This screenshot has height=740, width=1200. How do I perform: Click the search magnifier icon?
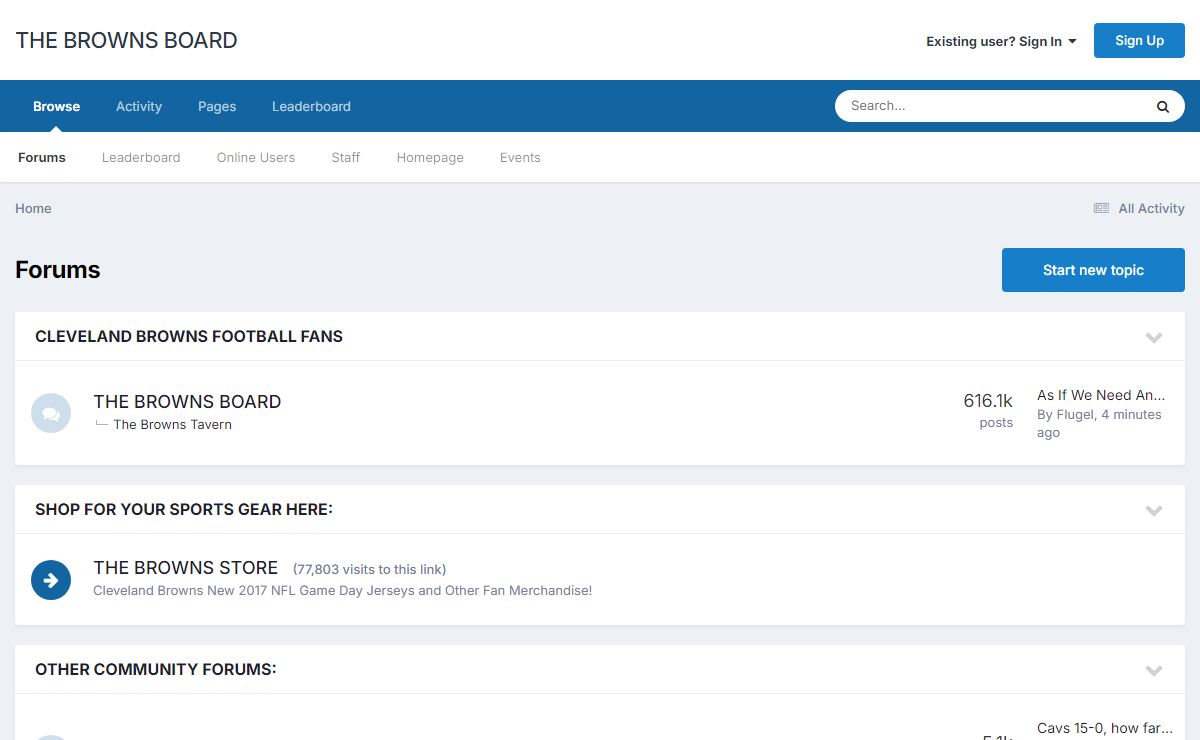click(x=1163, y=106)
